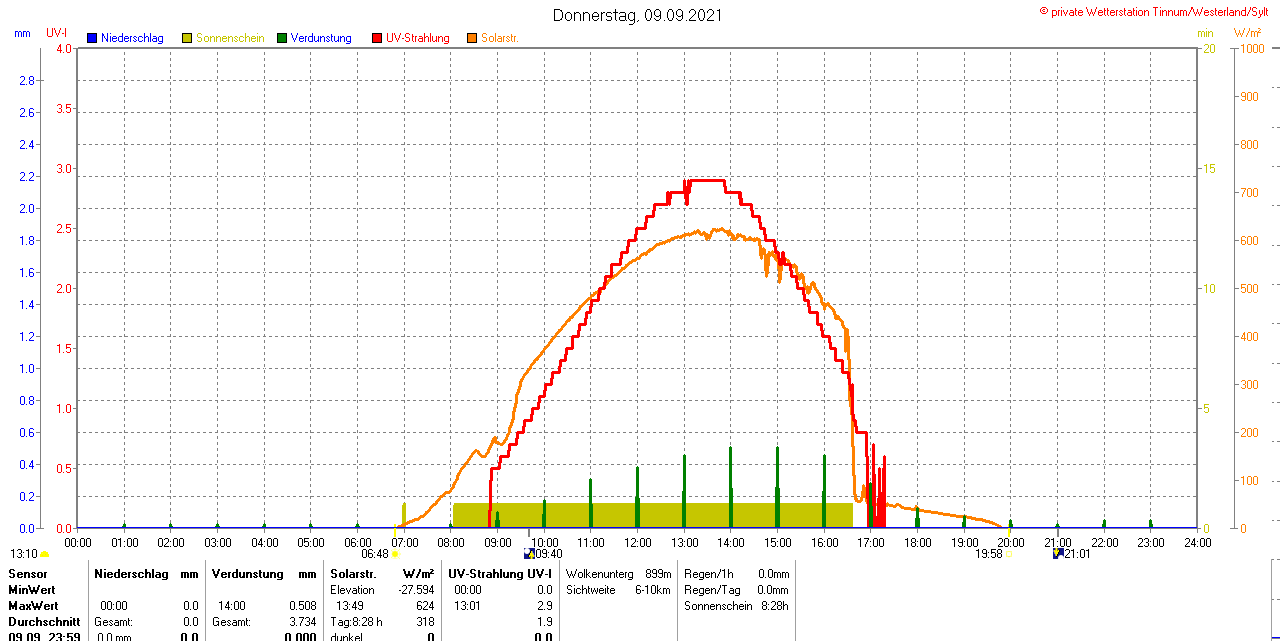This screenshot has width=1280, height=641.
Task: Click the sunrise icon at 06:48
Action: click(395, 554)
